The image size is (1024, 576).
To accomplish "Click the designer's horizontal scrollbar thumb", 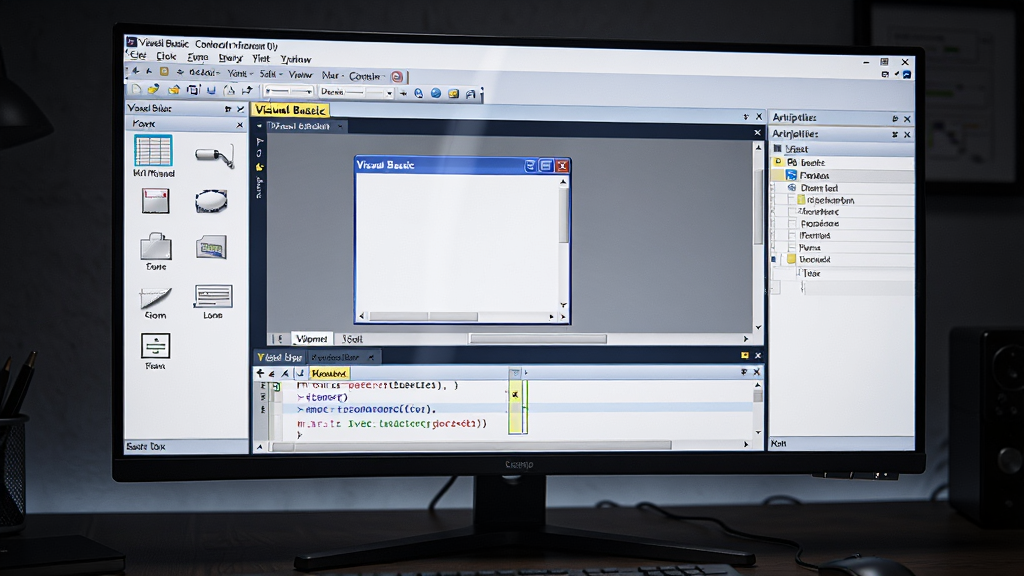I will pos(538,339).
